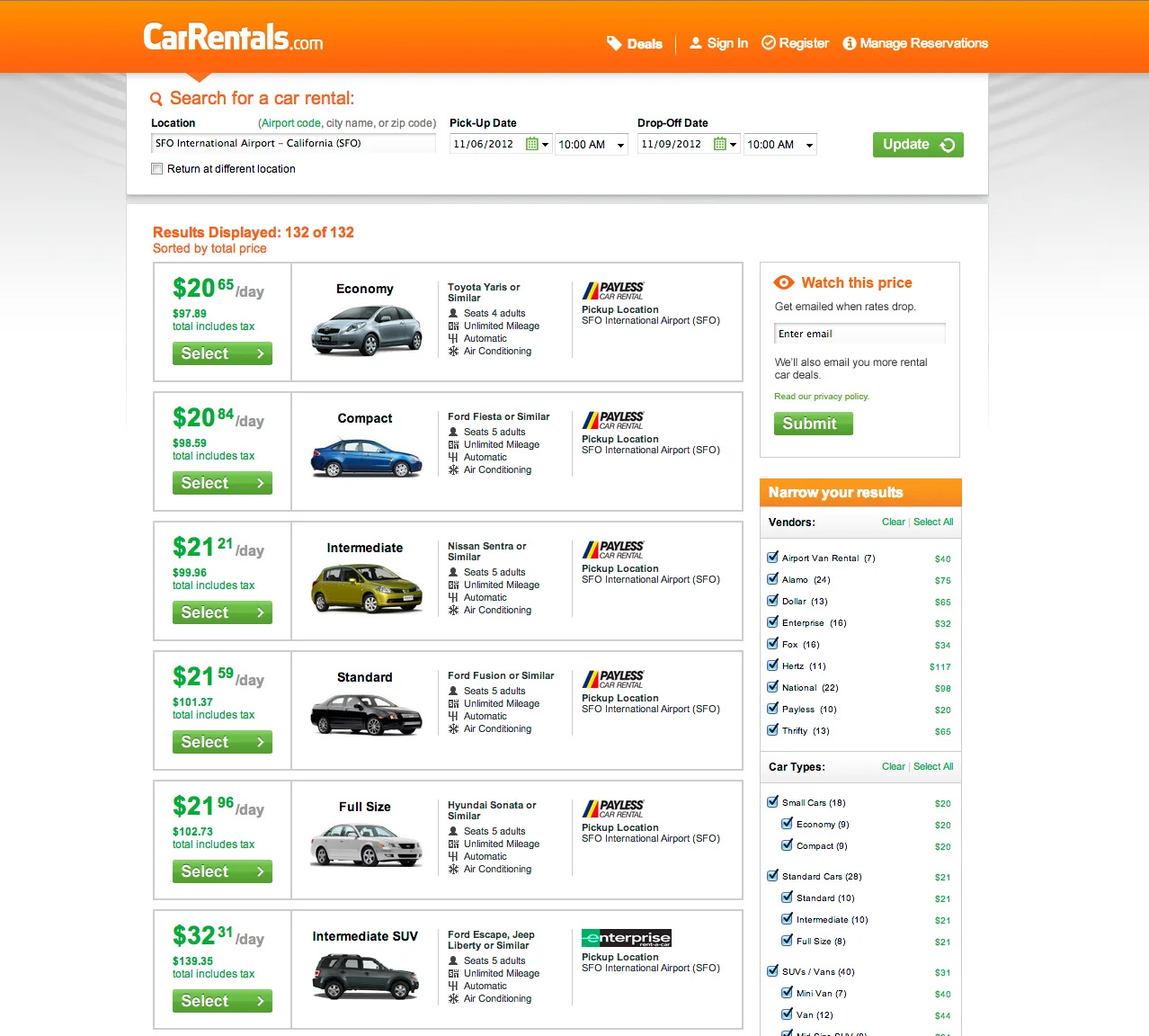Expand pick-up date calendar arrow
This screenshot has width=1149, height=1036.
(545, 145)
